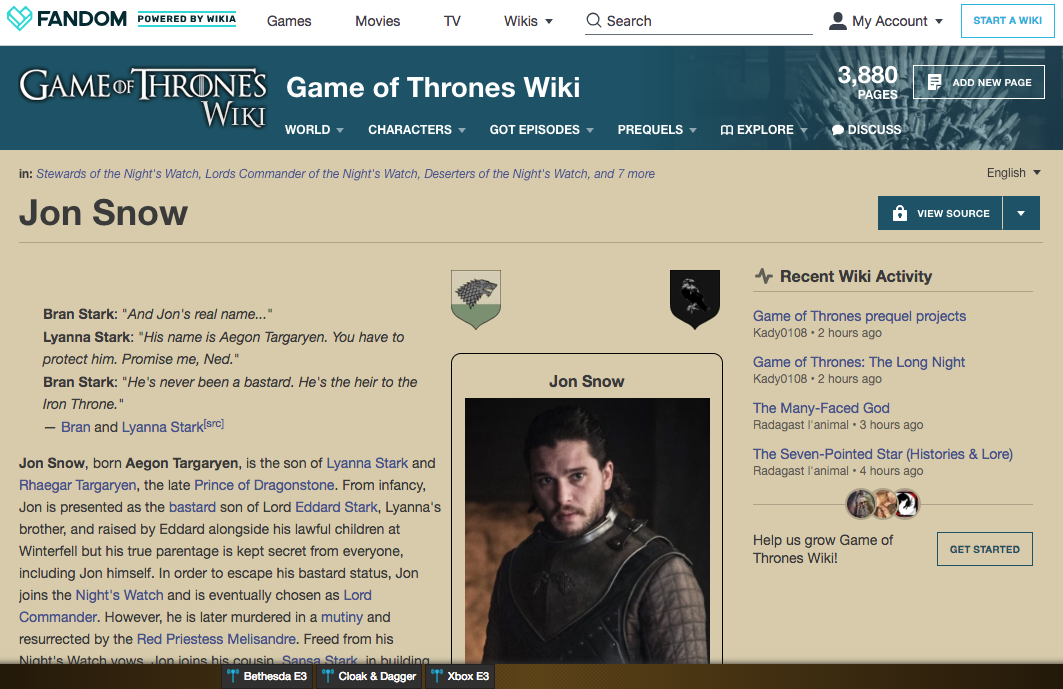Click the View Source button

tap(940, 213)
